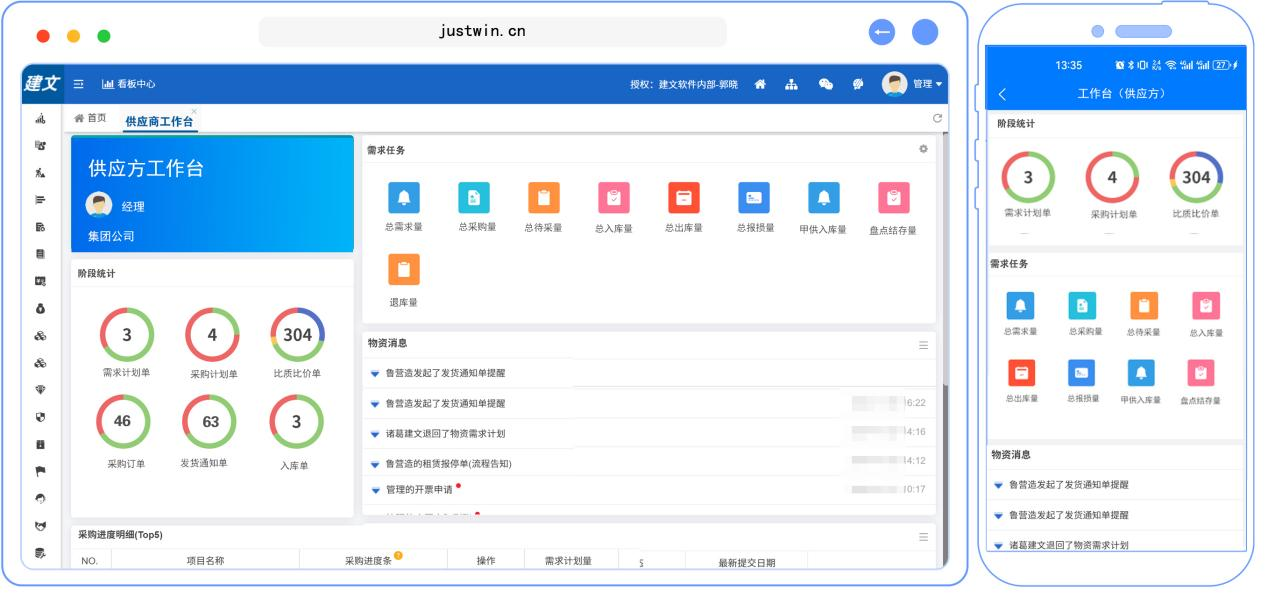Tap the 盘点结存量 icon on the mobile screen
Image resolution: width=1268 pixels, height=604 pixels.
tap(1200, 372)
